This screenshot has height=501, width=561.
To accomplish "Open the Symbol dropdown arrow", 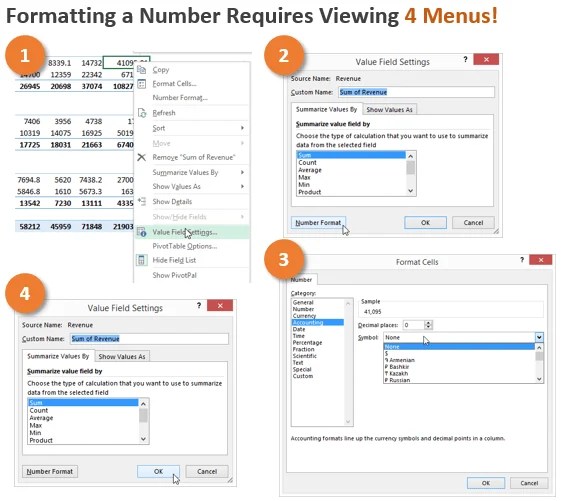I will coord(539,337).
